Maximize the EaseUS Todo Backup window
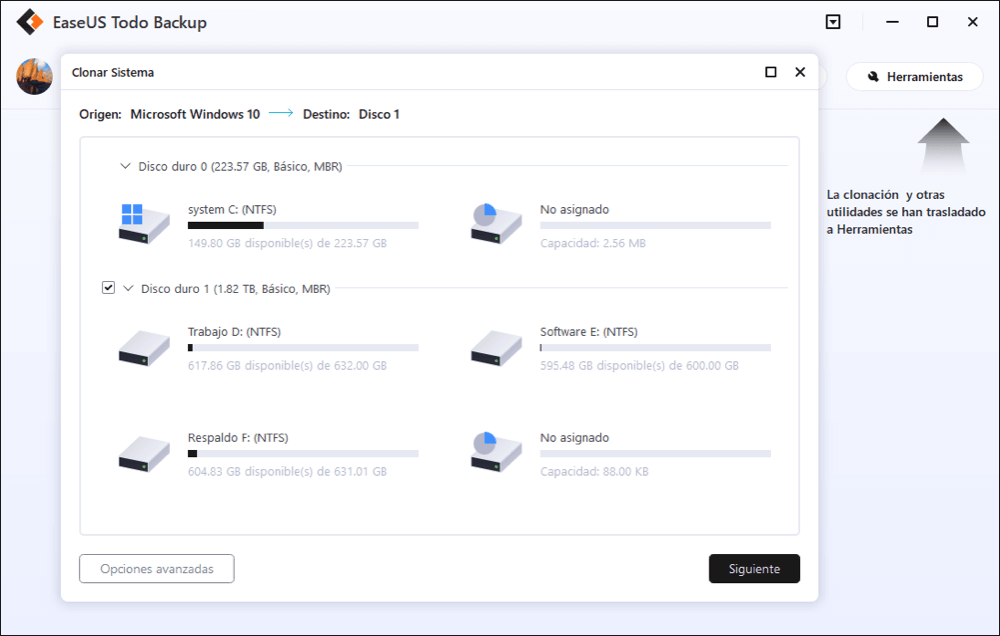The height and width of the screenshot is (636, 1000). coord(932,22)
